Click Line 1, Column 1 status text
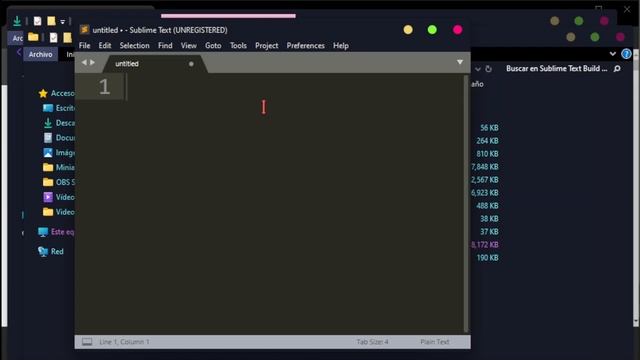Screen dimensions: 640x360 click(124, 342)
